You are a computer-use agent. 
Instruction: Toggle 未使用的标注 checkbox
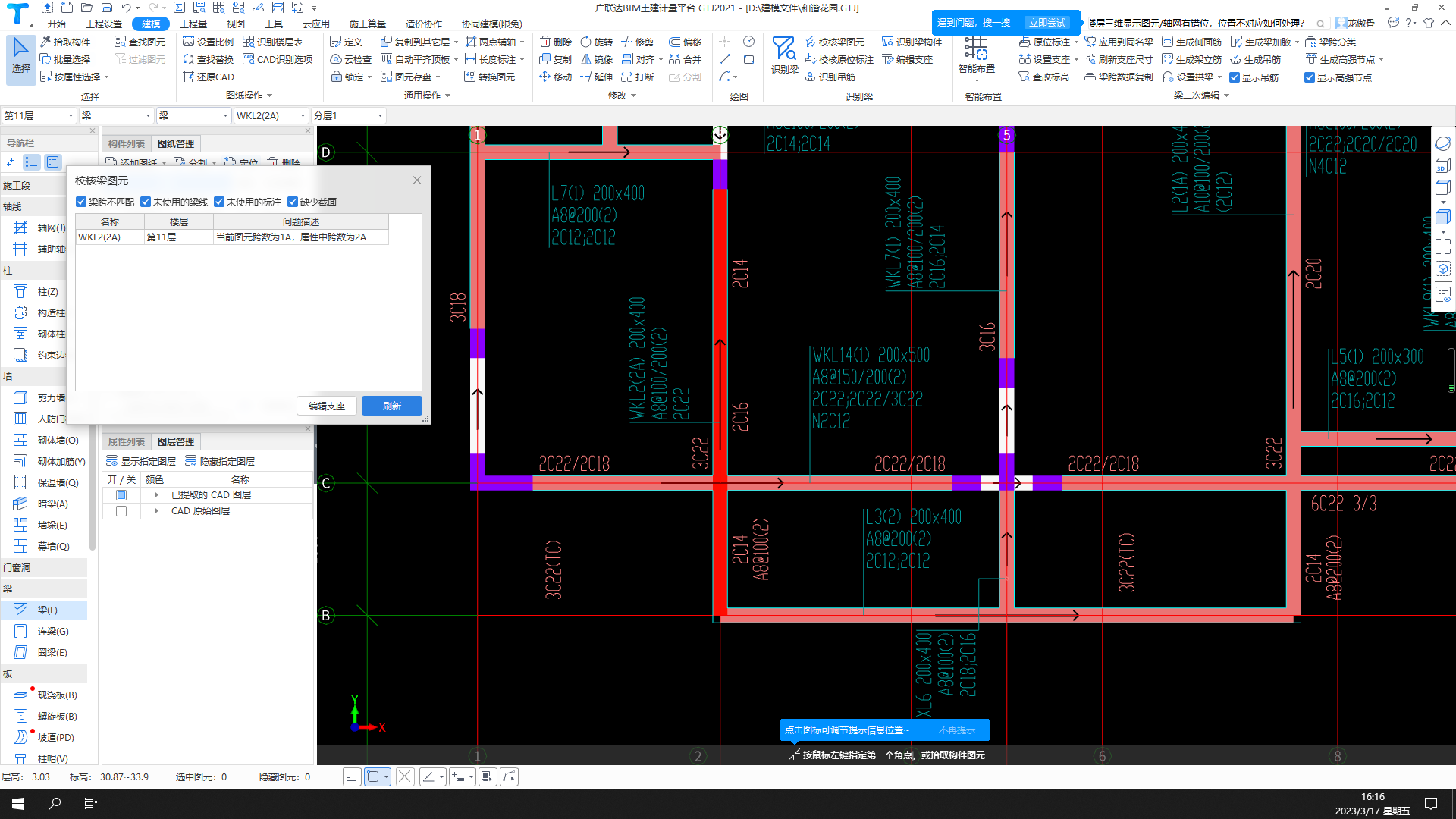(x=219, y=202)
